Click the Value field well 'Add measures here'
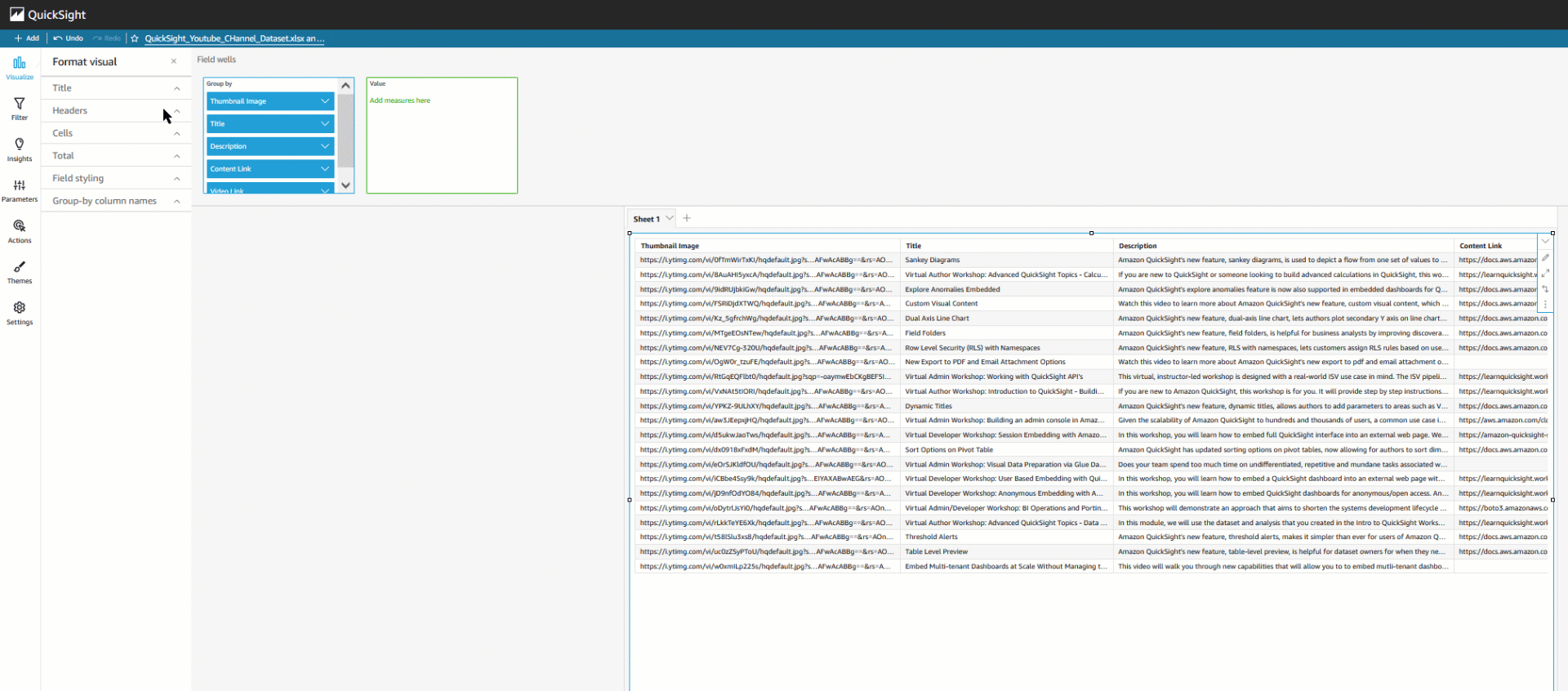This screenshot has height=691, width=1568. pos(400,100)
